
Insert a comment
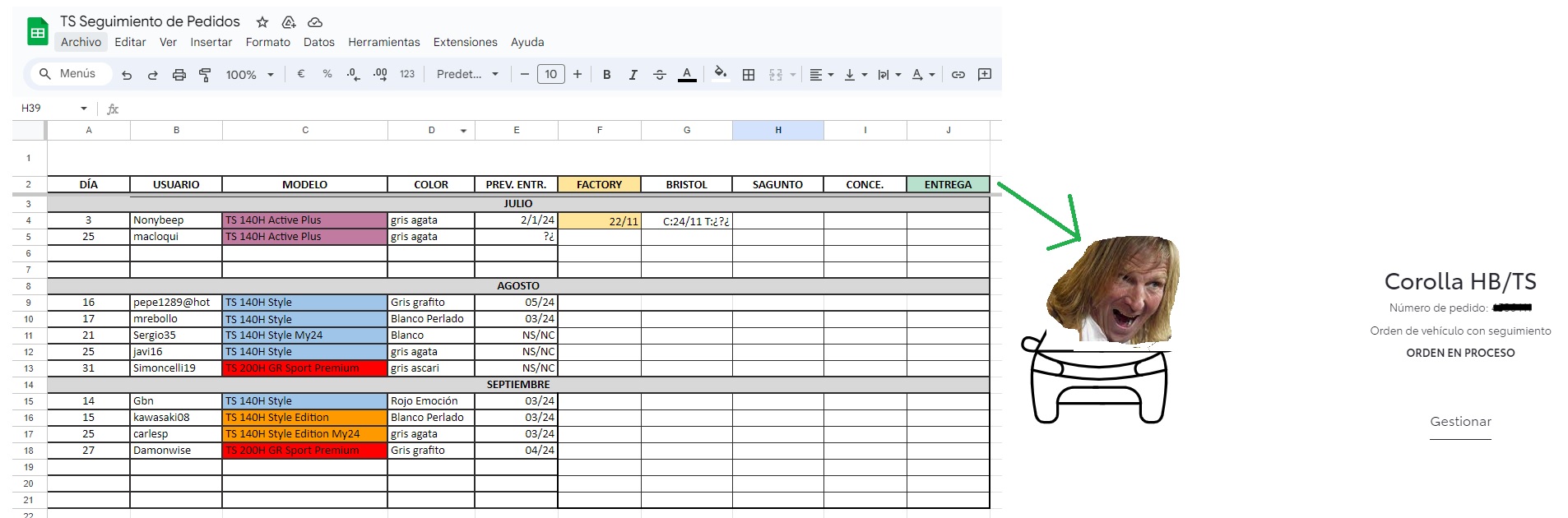tap(985, 74)
